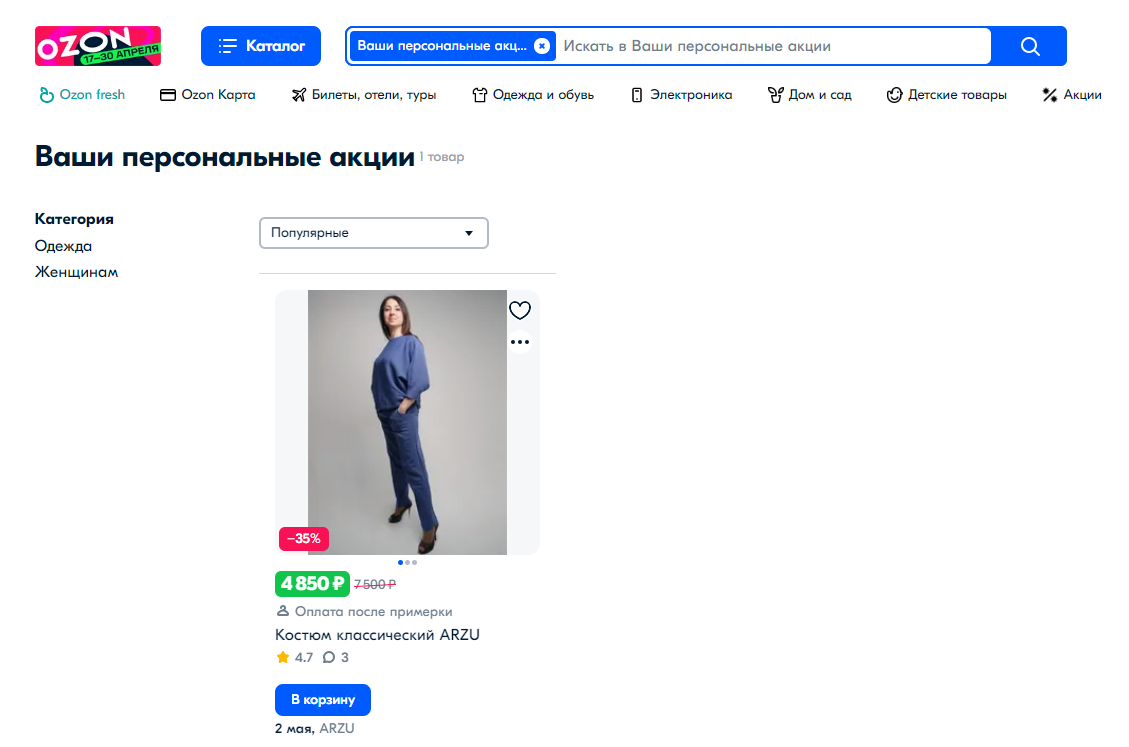The image size is (1129, 747).
Task: Remove the personal promotions search filter chip
Action: [x=541, y=46]
